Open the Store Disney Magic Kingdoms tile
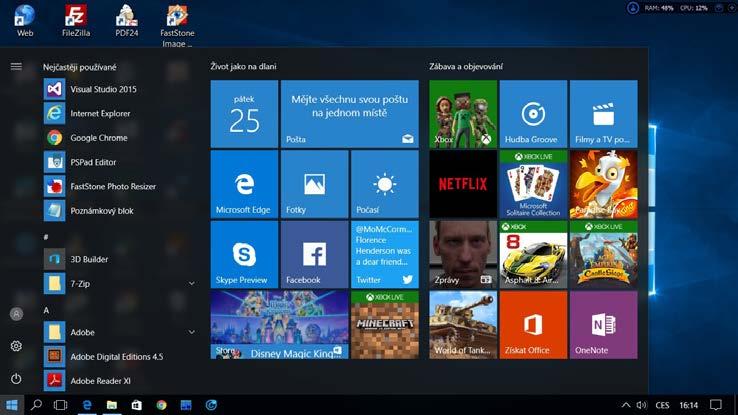 tap(280, 325)
